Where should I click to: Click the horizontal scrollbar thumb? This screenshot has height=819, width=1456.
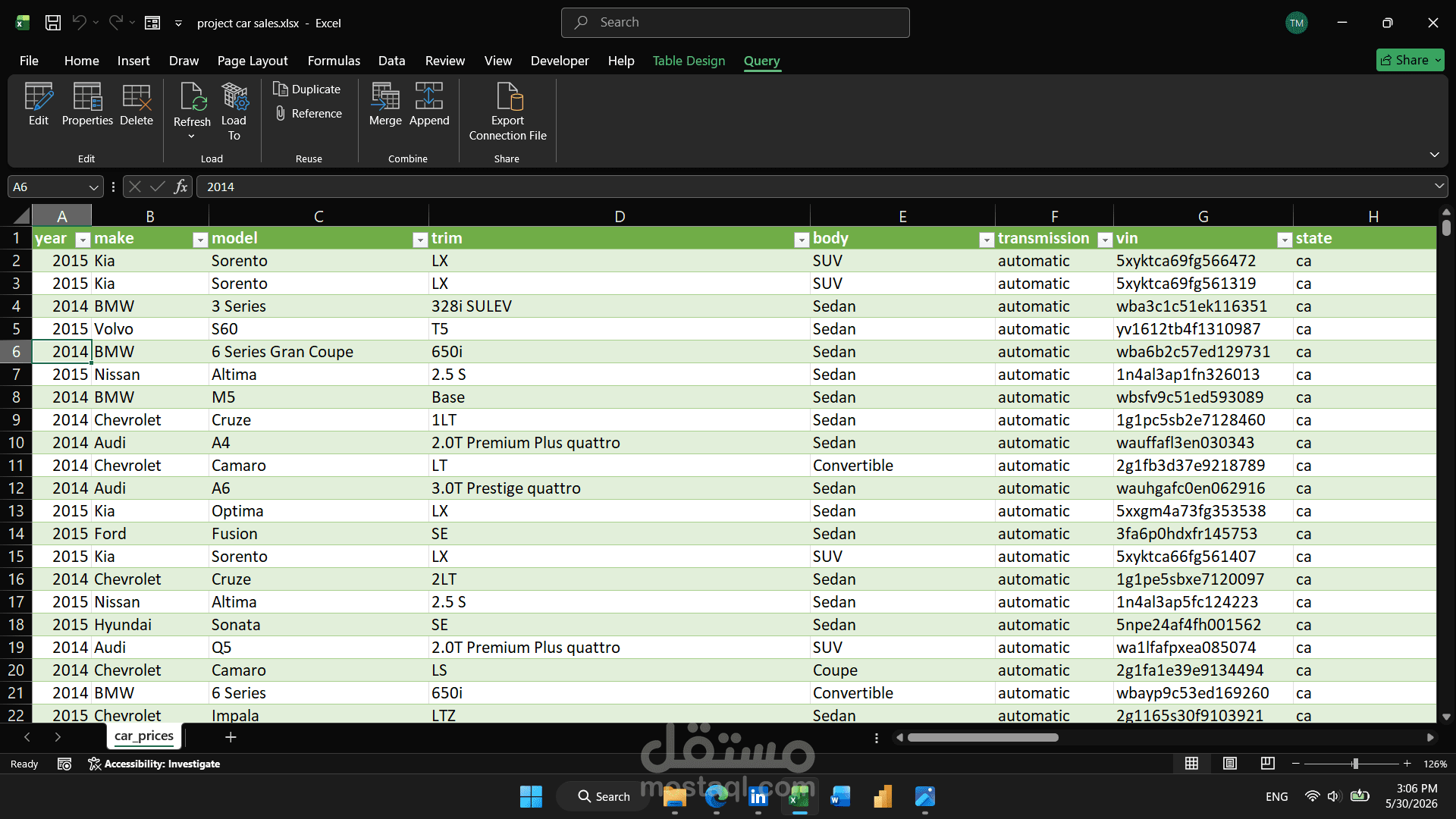coord(983,737)
